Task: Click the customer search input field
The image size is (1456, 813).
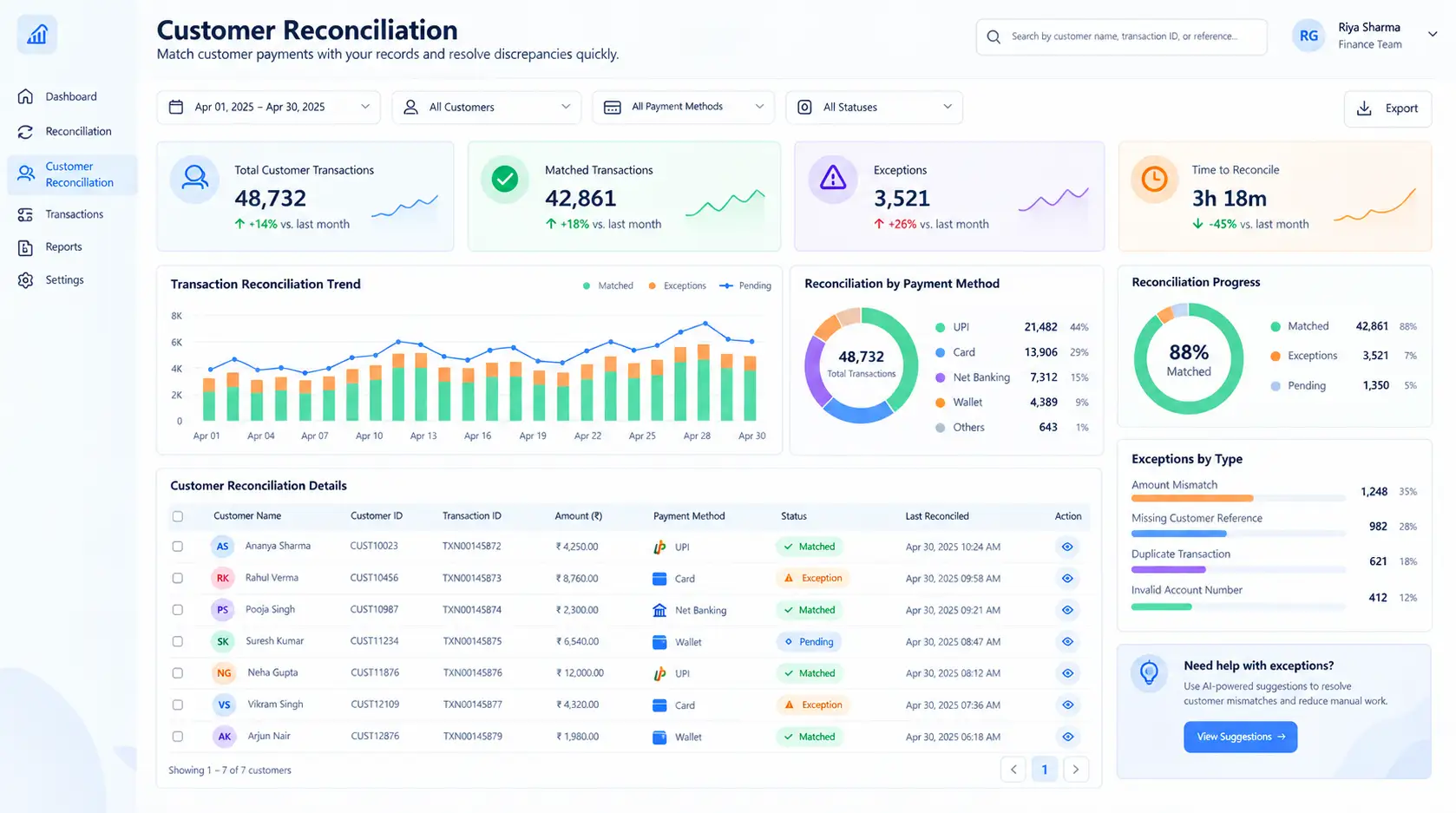Action: (x=1121, y=36)
